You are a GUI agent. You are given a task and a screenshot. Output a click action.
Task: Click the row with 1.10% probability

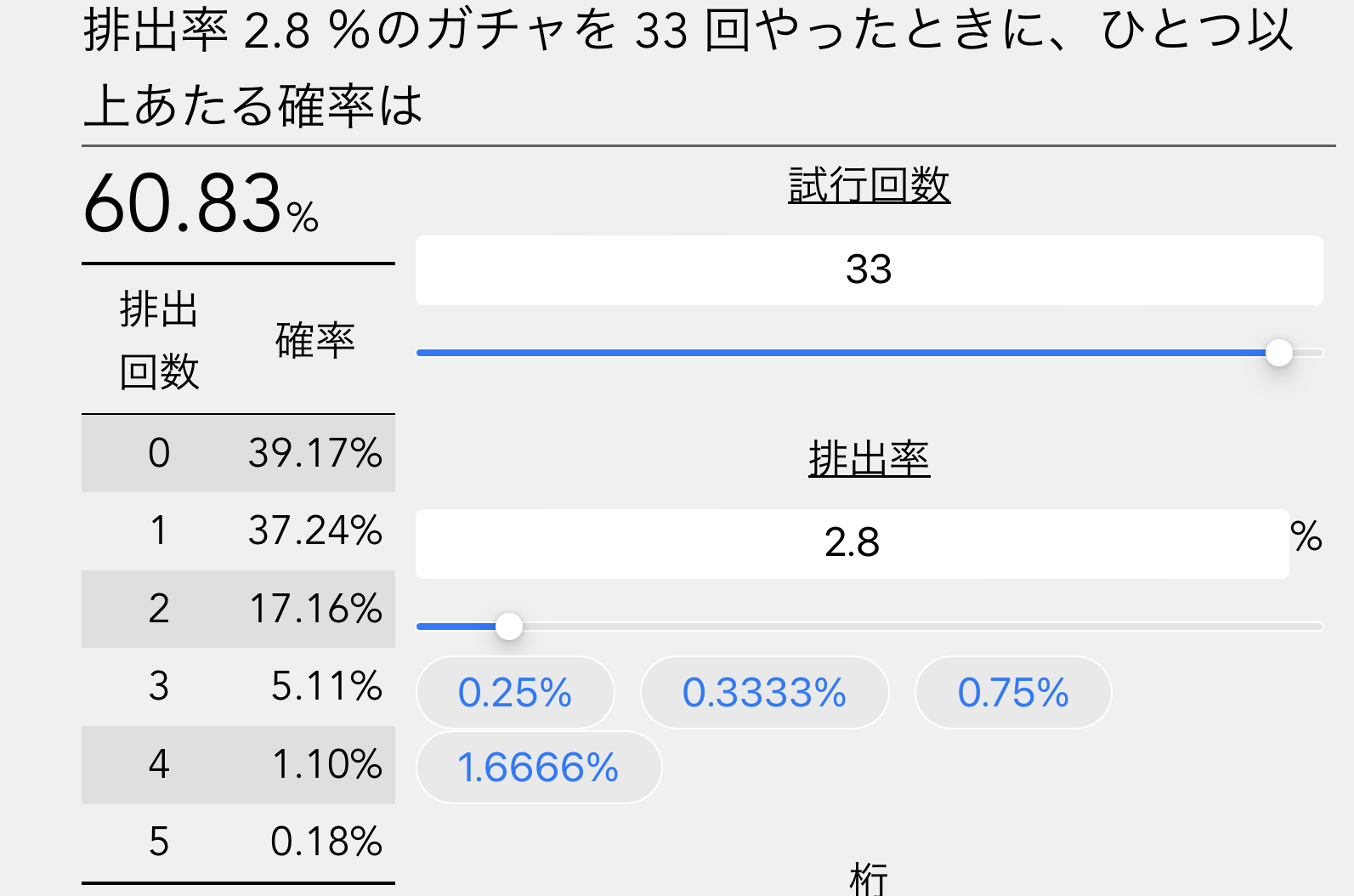[238, 764]
